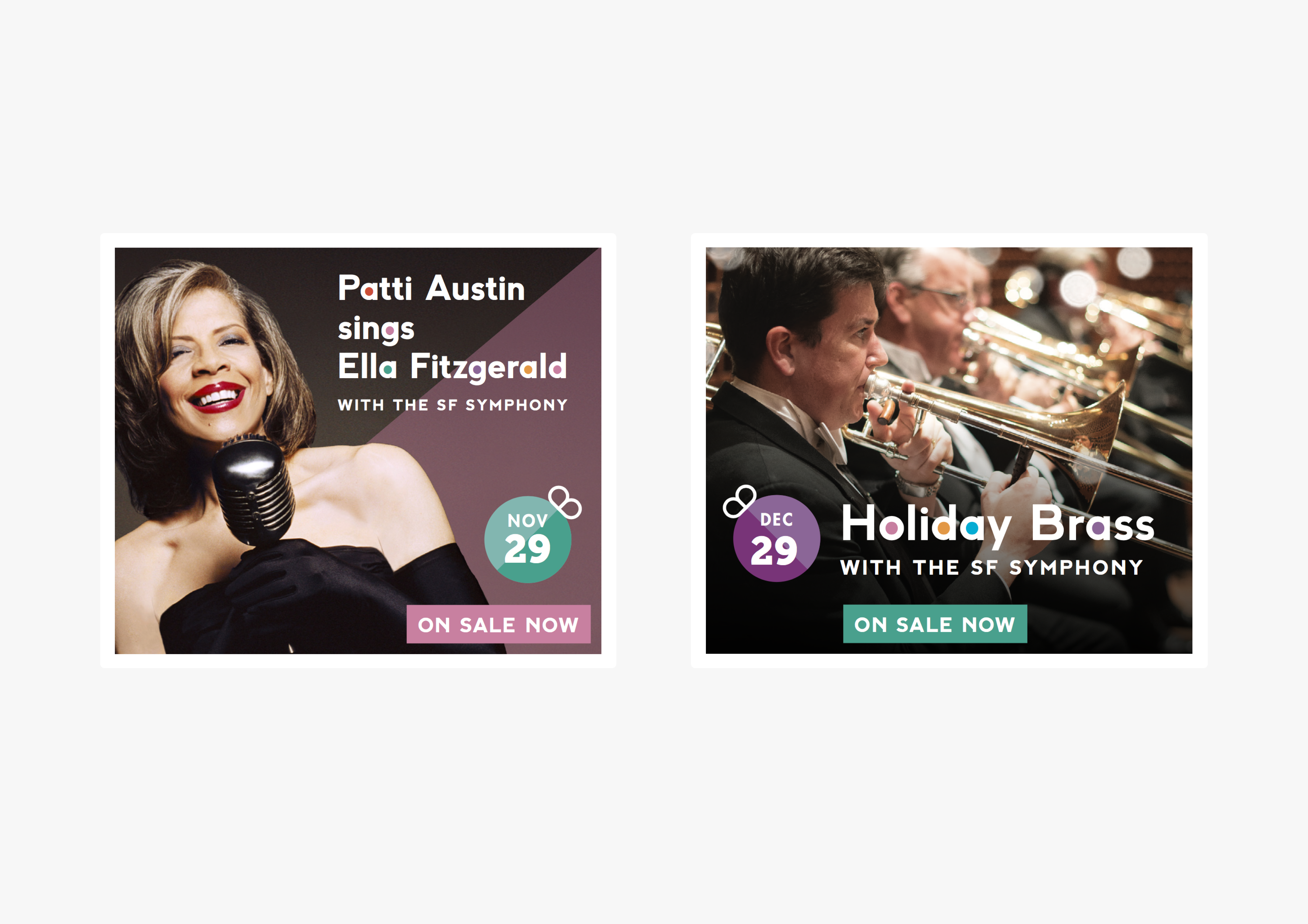Click the Ella Fitzgerald headline text
1308x924 pixels.
click(452, 366)
